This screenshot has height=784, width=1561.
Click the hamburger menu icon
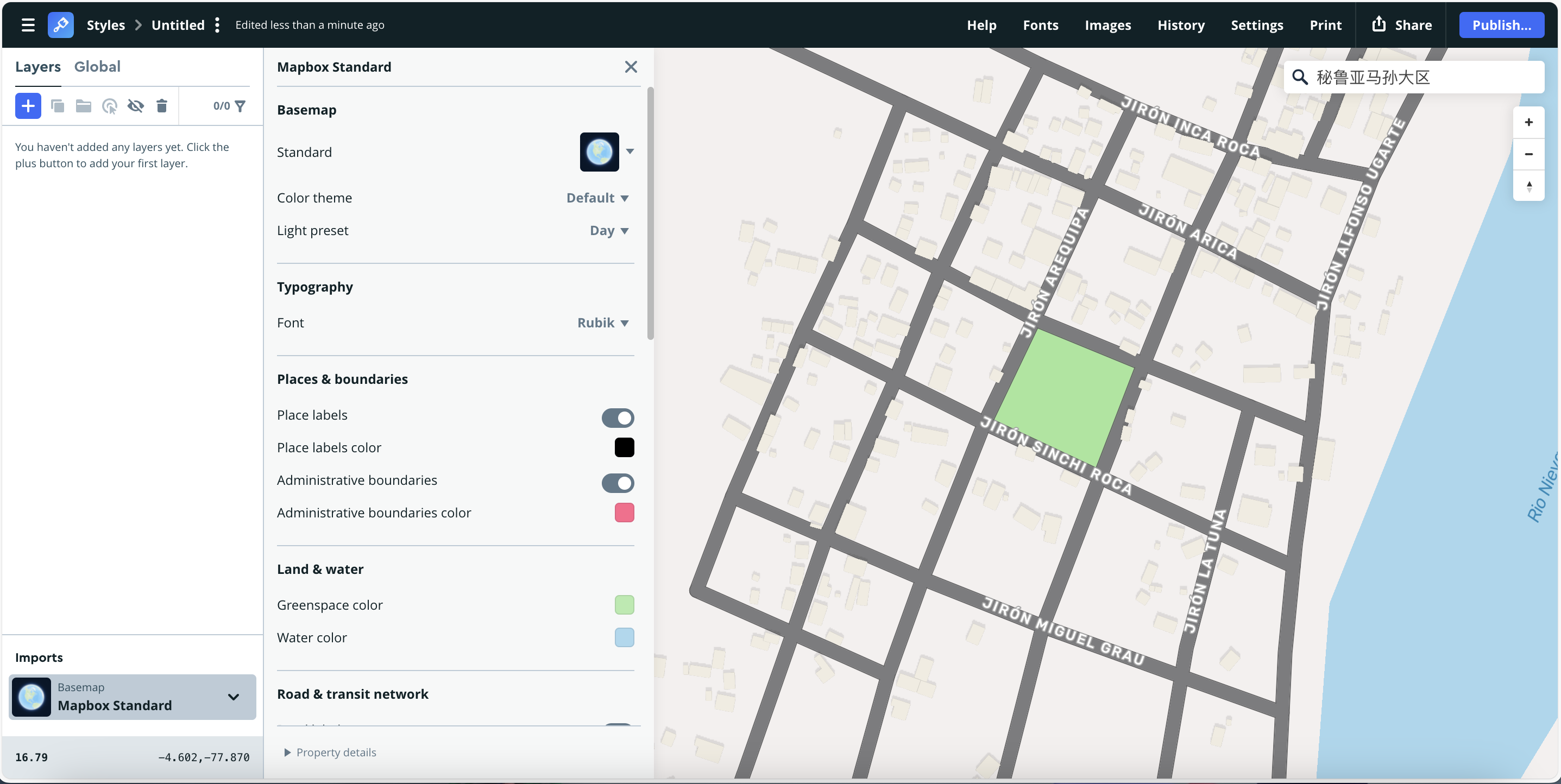[x=28, y=25]
